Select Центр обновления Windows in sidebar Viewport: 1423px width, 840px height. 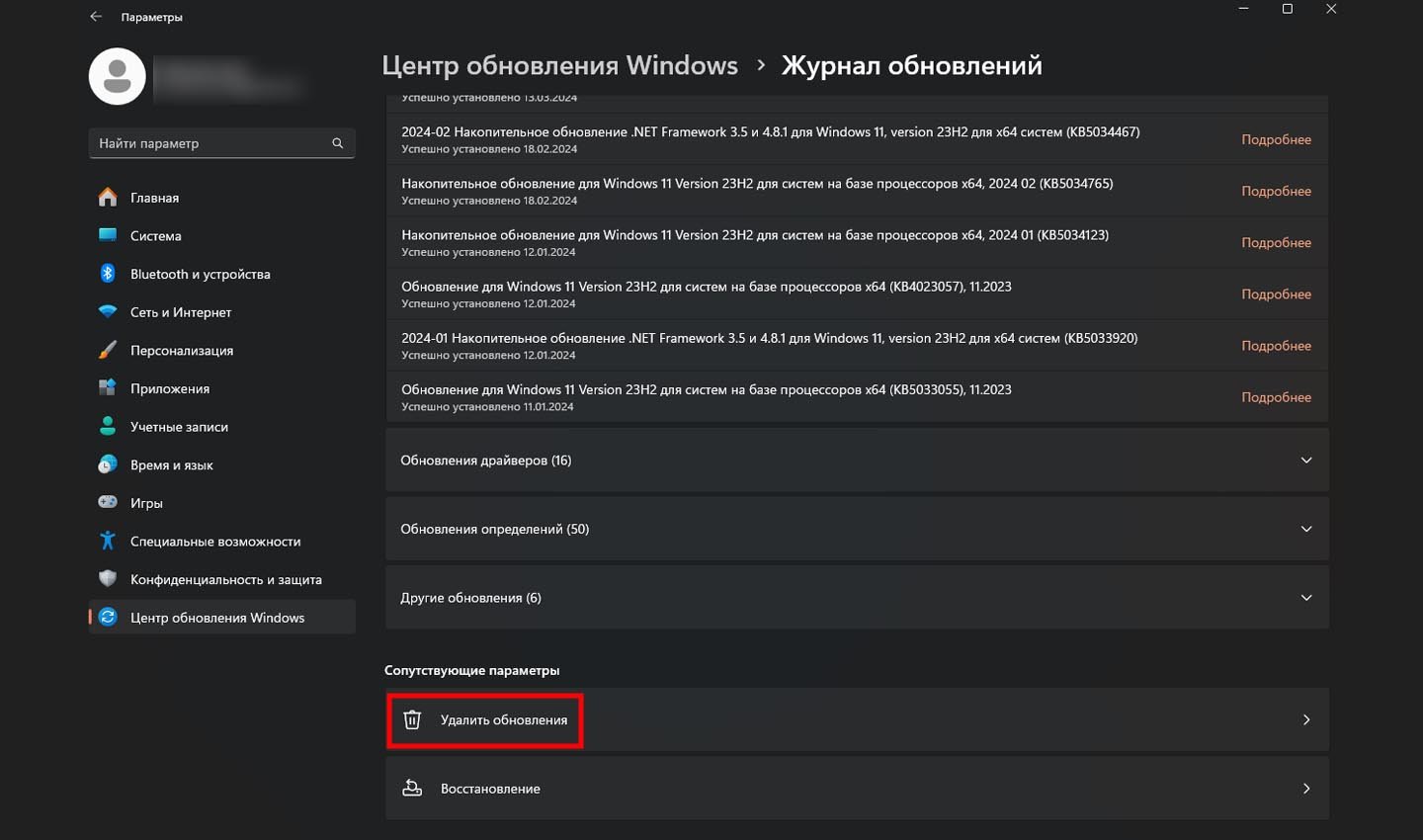(221, 618)
